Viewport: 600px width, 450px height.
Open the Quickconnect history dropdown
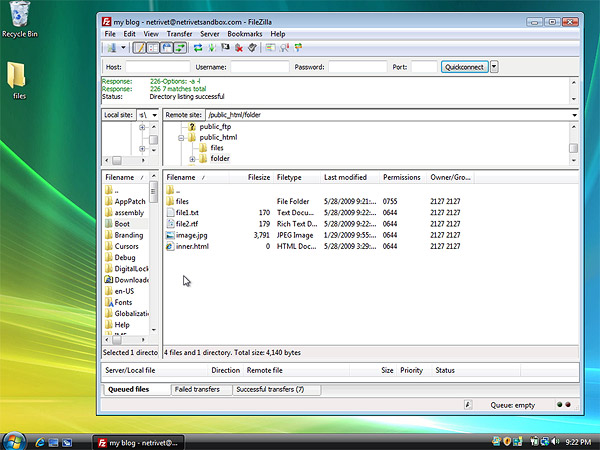click(x=494, y=67)
